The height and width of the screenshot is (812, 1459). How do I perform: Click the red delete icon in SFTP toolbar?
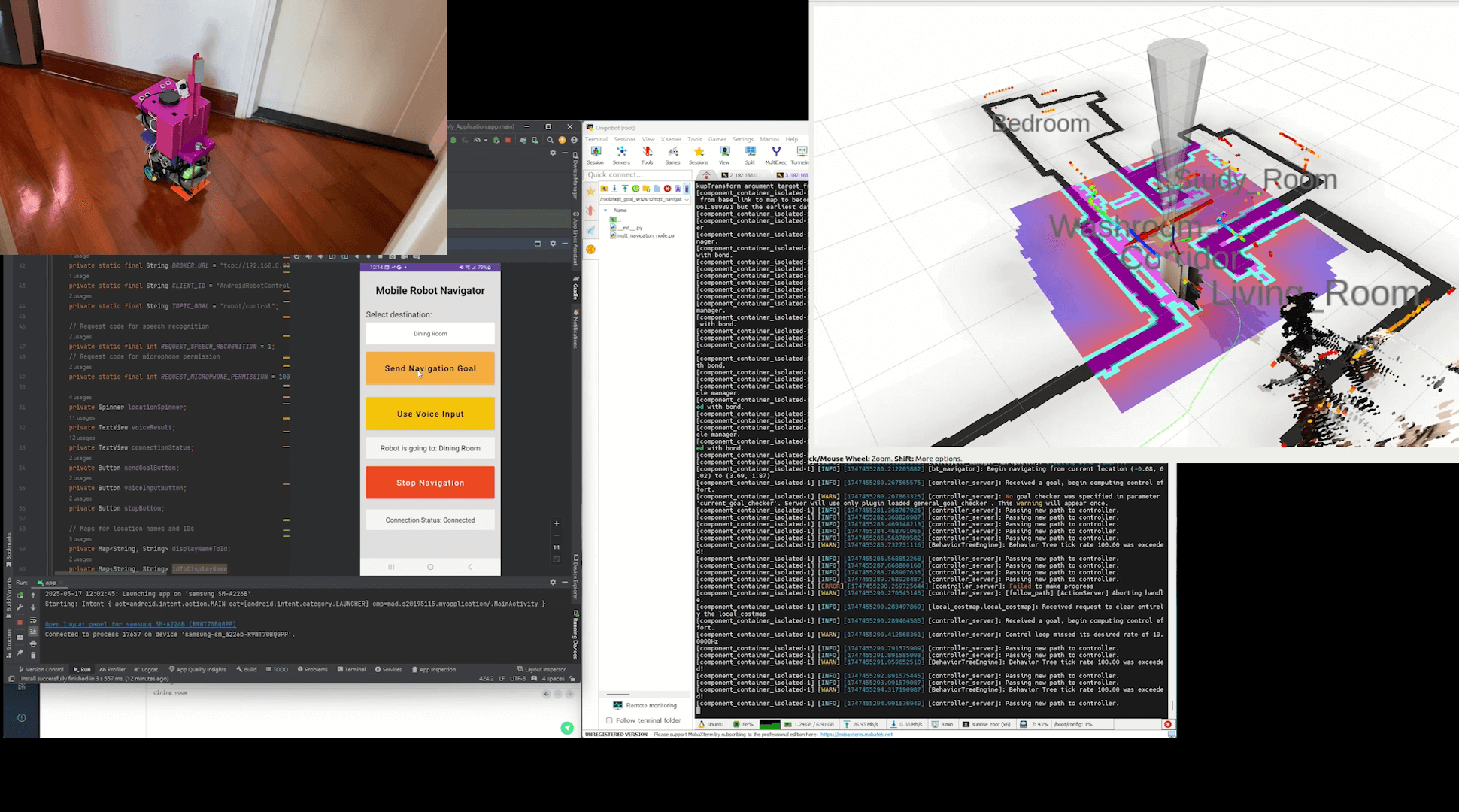(x=667, y=189)
